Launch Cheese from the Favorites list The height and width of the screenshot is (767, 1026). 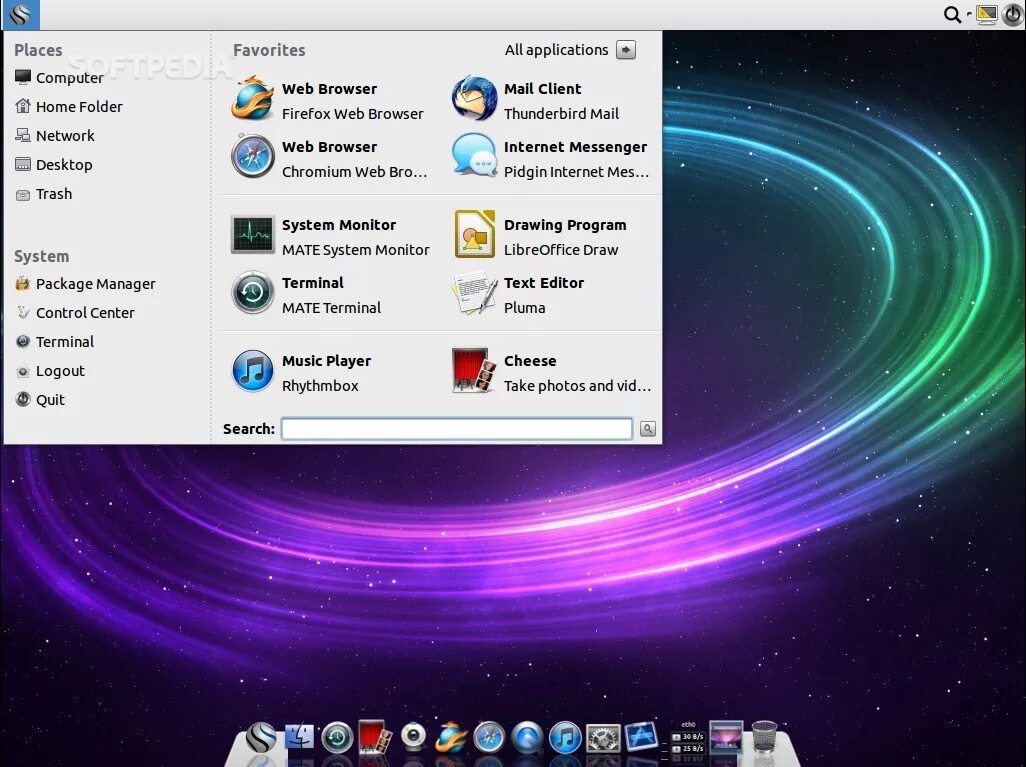[551, 372]
